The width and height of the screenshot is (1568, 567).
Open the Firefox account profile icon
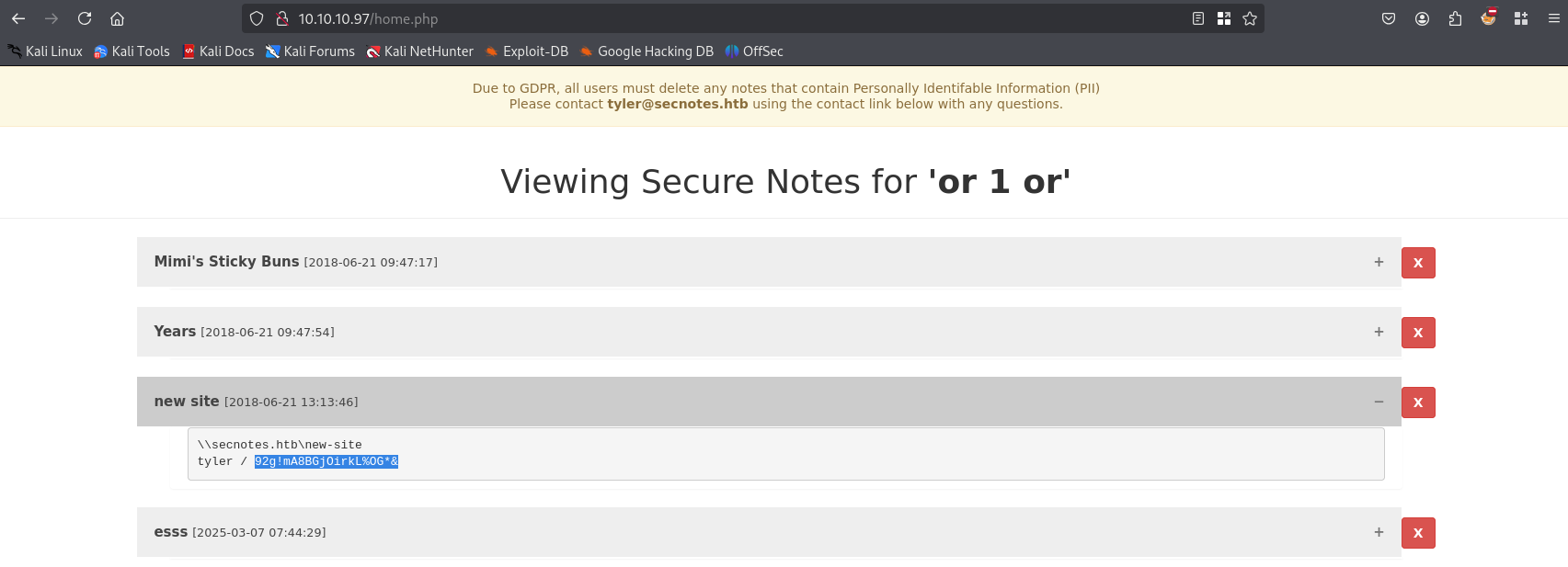pos(1422,18)
